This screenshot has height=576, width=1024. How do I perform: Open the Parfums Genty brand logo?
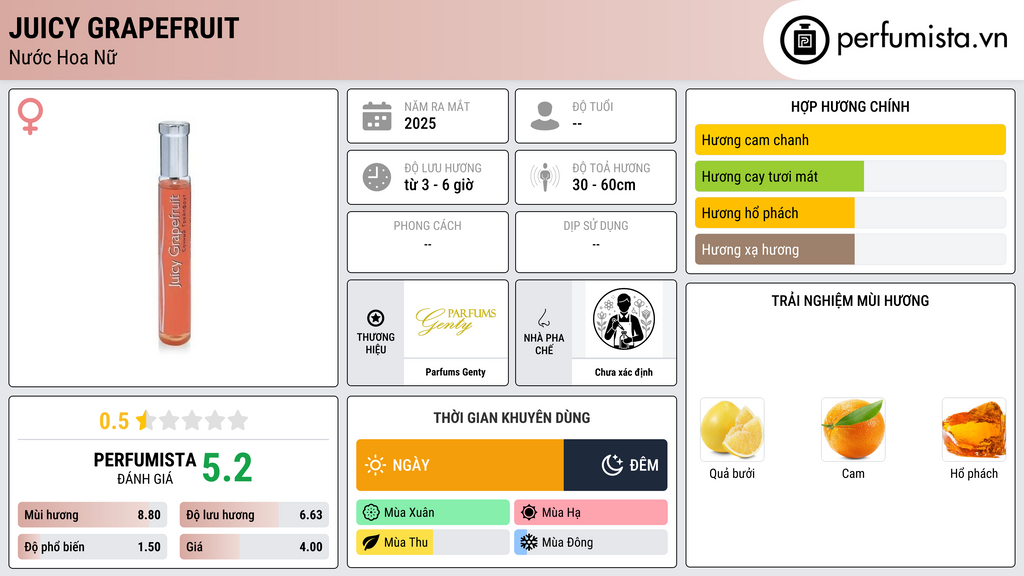pyautogui.click(x=456, y=320)
